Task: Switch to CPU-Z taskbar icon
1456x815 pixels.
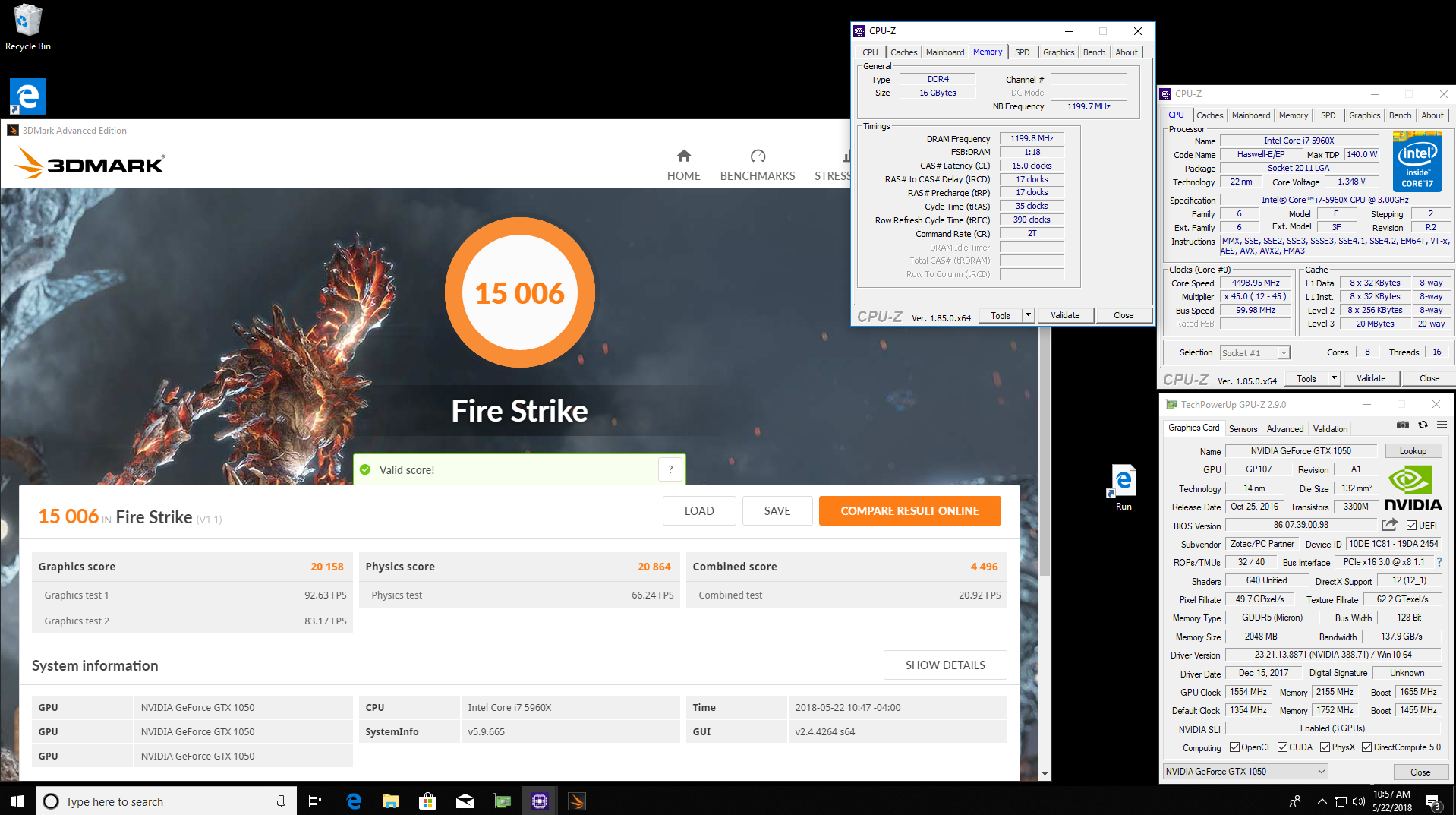Action: pyautogui.click(x=540, y=801)
